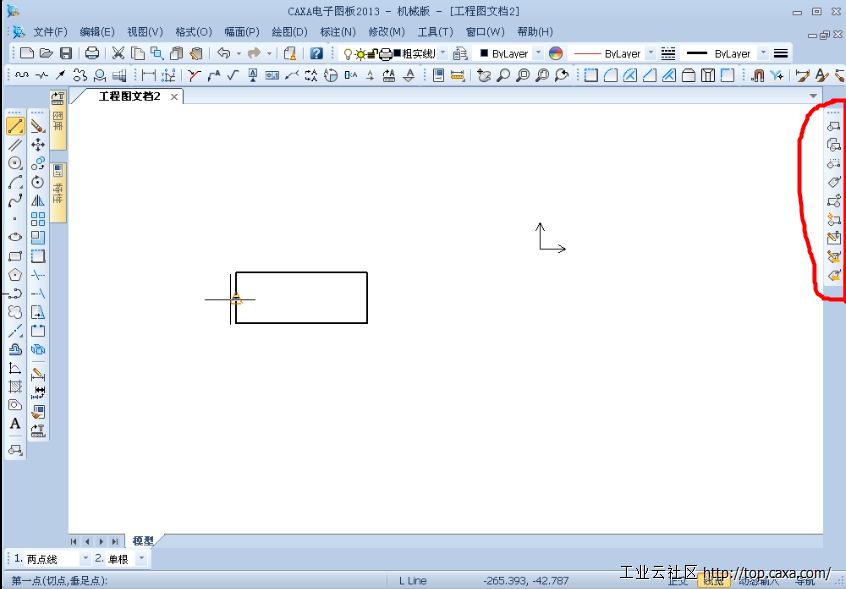This screenshot has height=589, width=846.
Task: Close the 工程图文档2 document tab
Action: point(174,97)
